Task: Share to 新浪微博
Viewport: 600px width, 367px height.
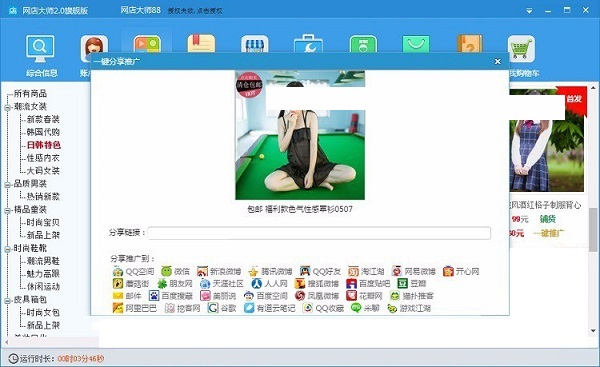Action: pyautogui.click(x=219, y=271)
